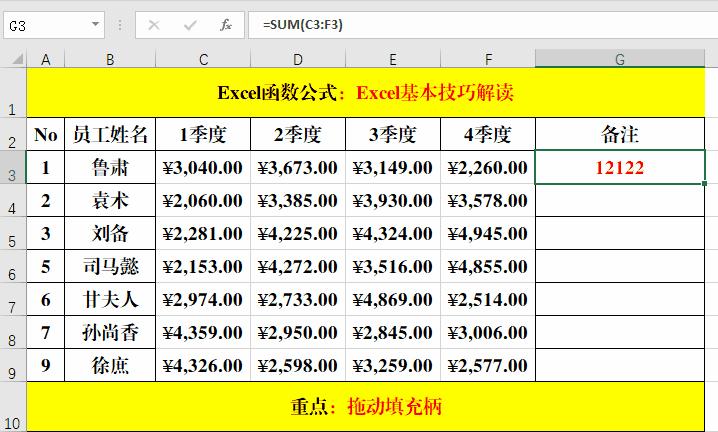Select cell with ¥3,006.00
Screen dimensions: 718x432
[488, 332]
